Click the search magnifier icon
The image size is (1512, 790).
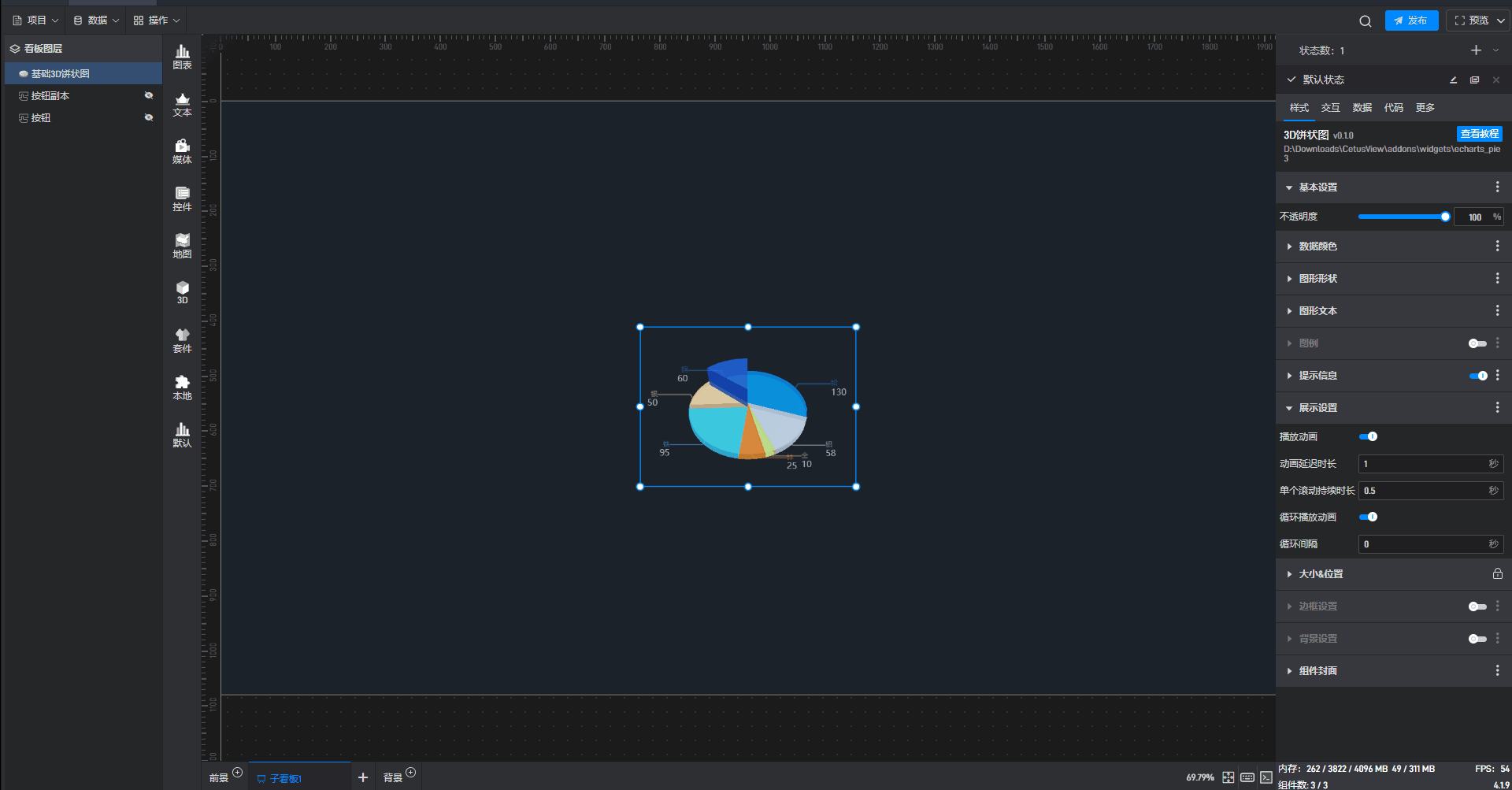1365,21
